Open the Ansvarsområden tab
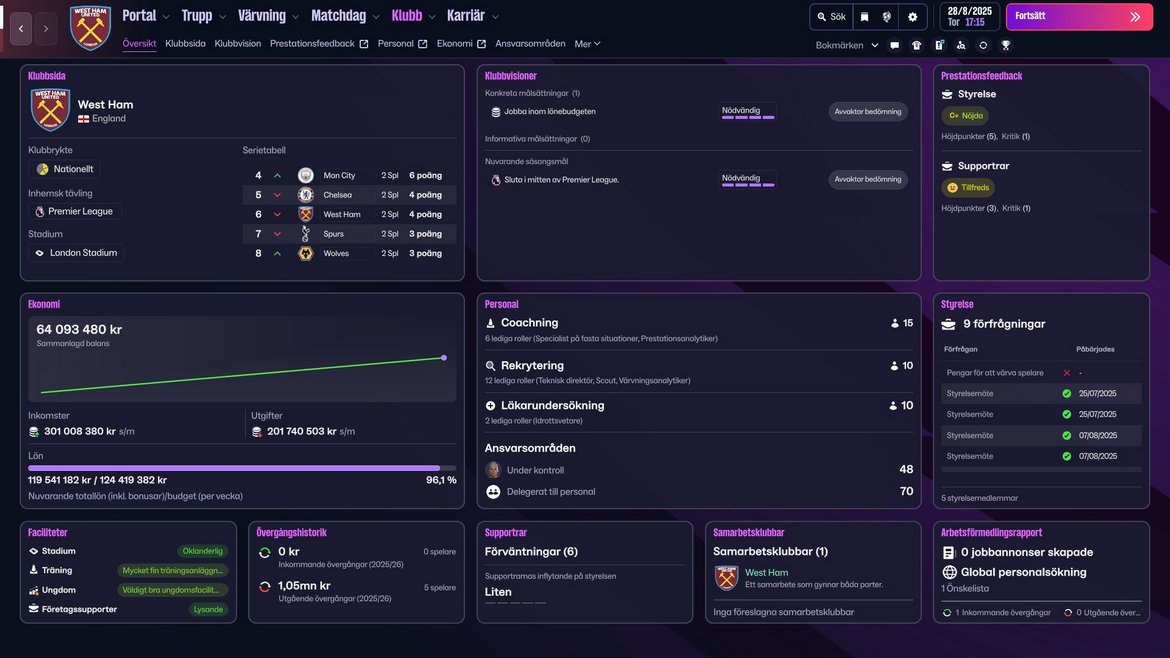Viewport: 1170px width, 658px height. tap(530, 44)
